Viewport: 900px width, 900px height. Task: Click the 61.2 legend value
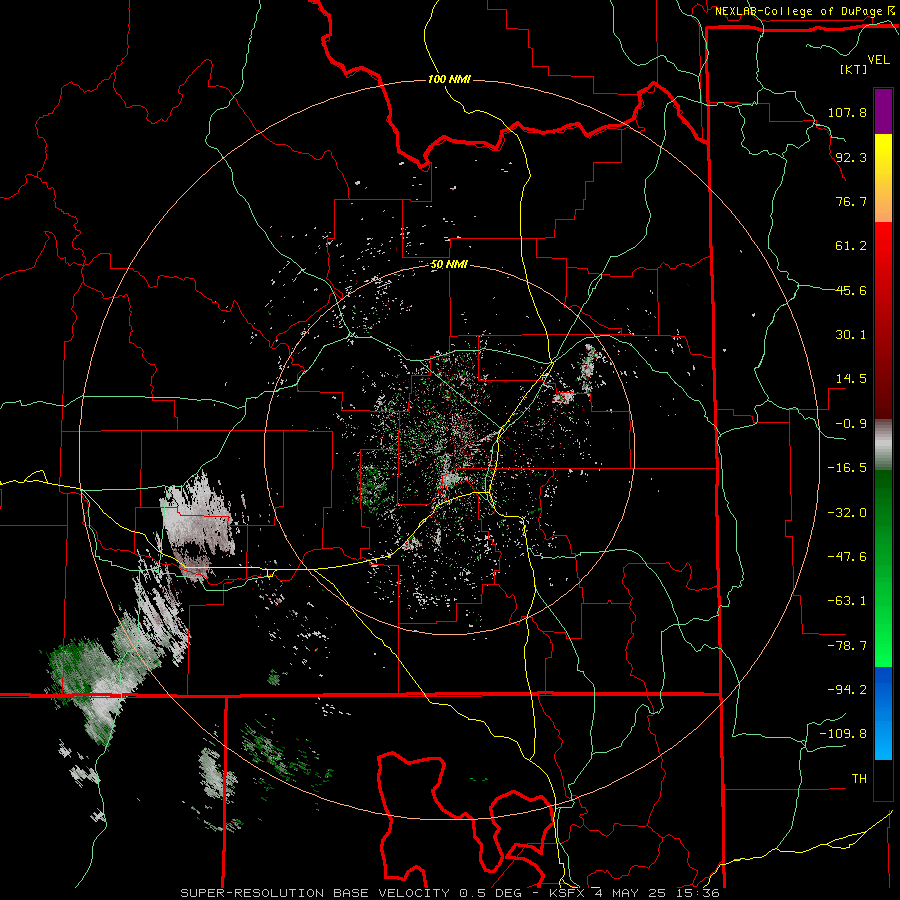pos(851,246)
